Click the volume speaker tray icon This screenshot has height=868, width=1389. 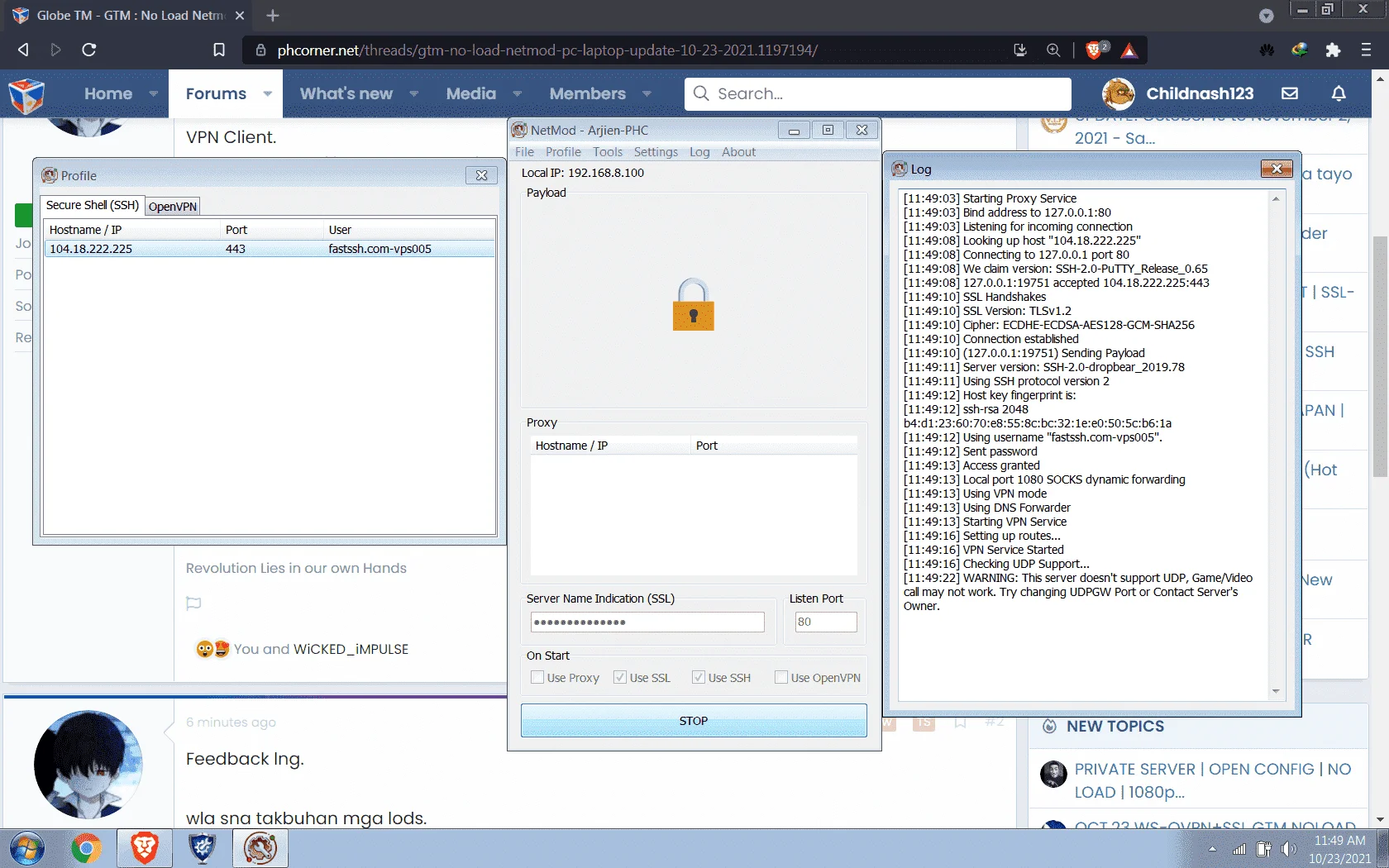(1288, 849)
